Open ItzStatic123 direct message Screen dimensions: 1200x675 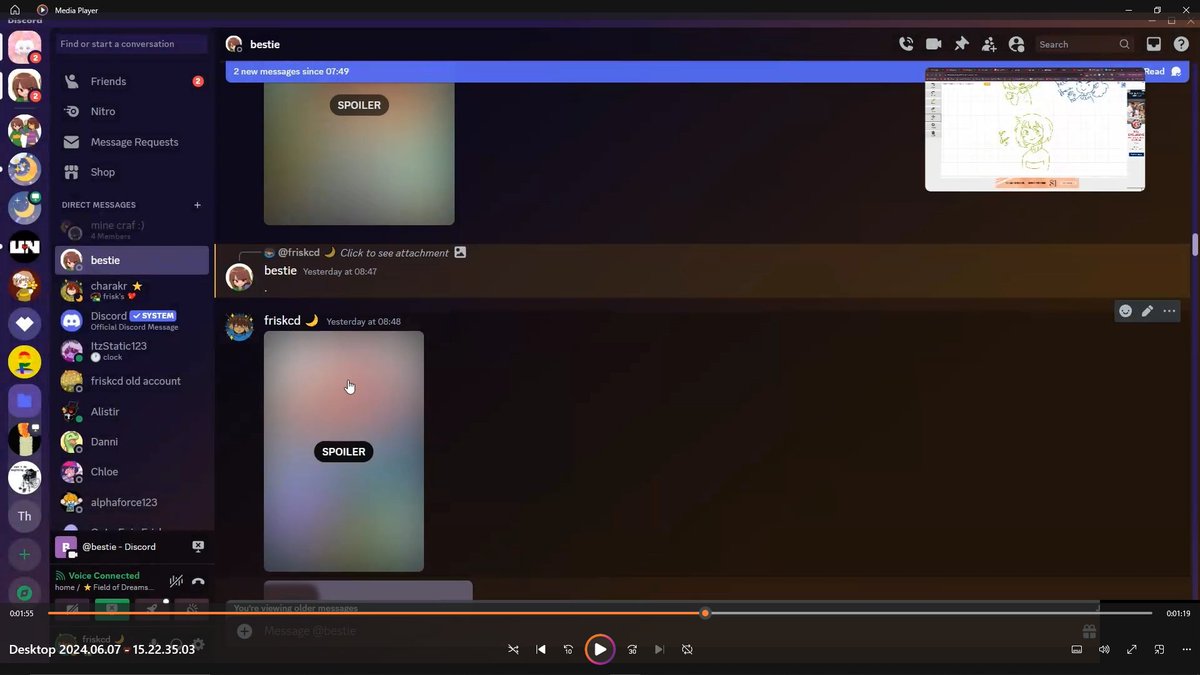(132, 351)
